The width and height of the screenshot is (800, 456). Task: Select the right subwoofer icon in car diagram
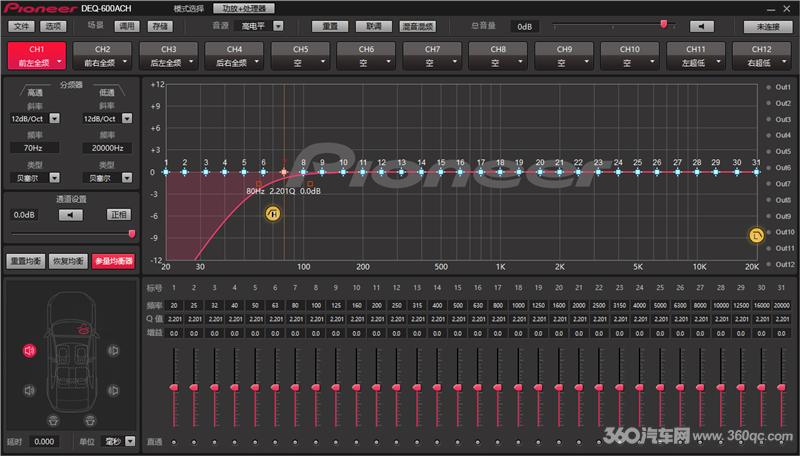pyautogui.click(x=90, y=420)
